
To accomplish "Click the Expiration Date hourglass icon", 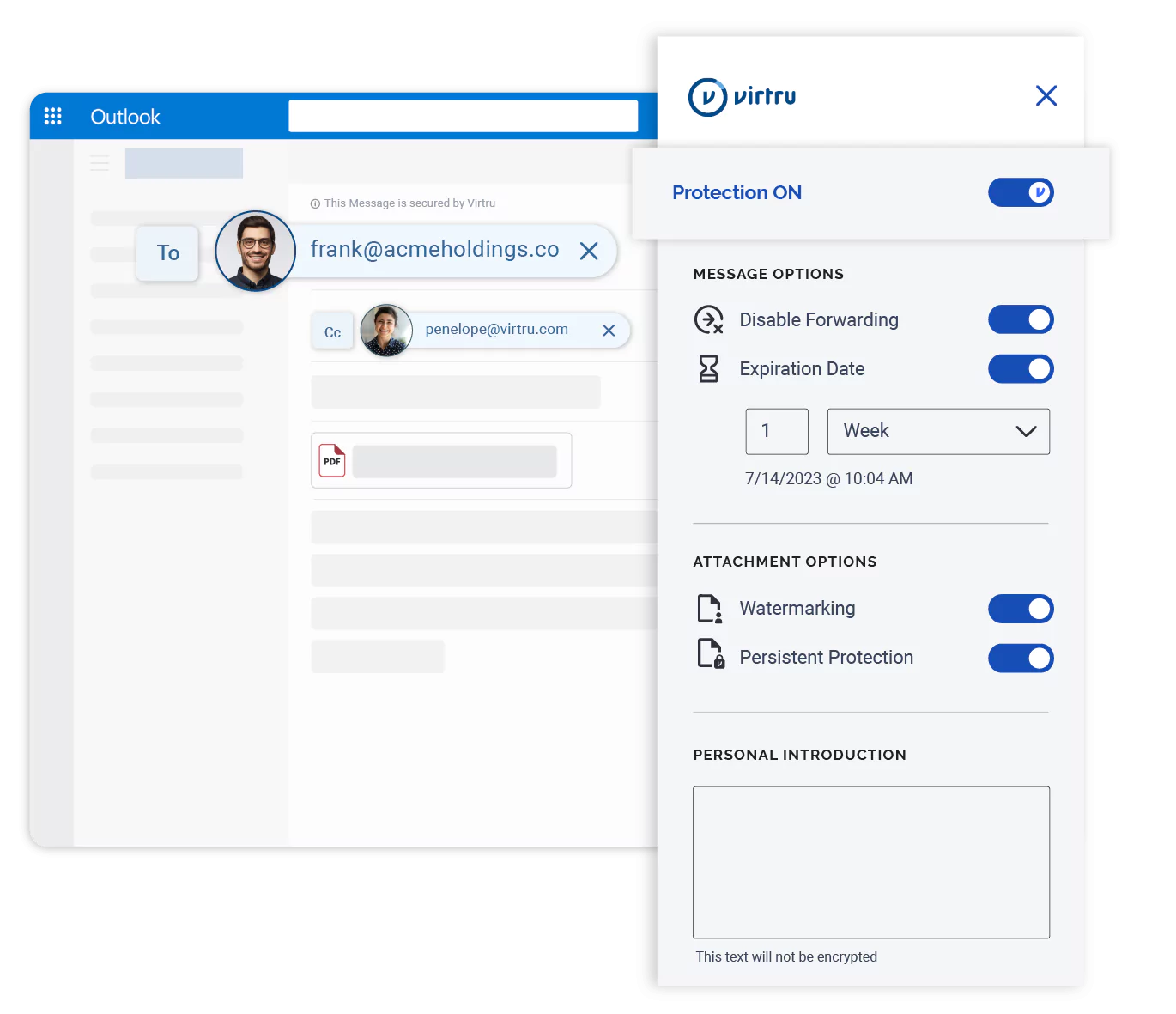I will tap(708, 369).
